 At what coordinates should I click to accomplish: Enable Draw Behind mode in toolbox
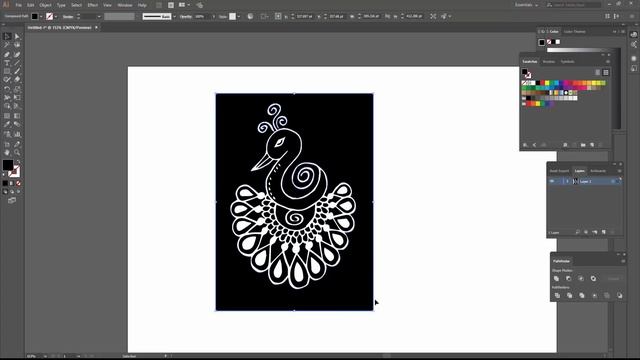point(12,192)
